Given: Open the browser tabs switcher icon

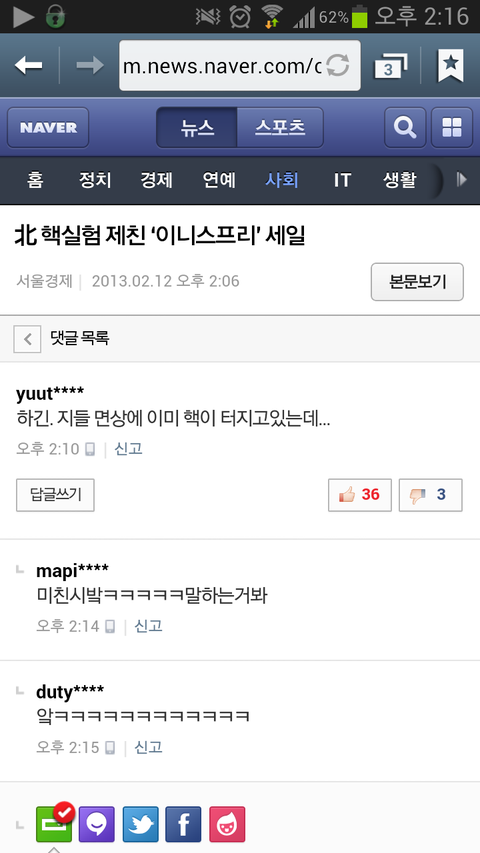Looking at the screenshot, I should pos(390,66).
